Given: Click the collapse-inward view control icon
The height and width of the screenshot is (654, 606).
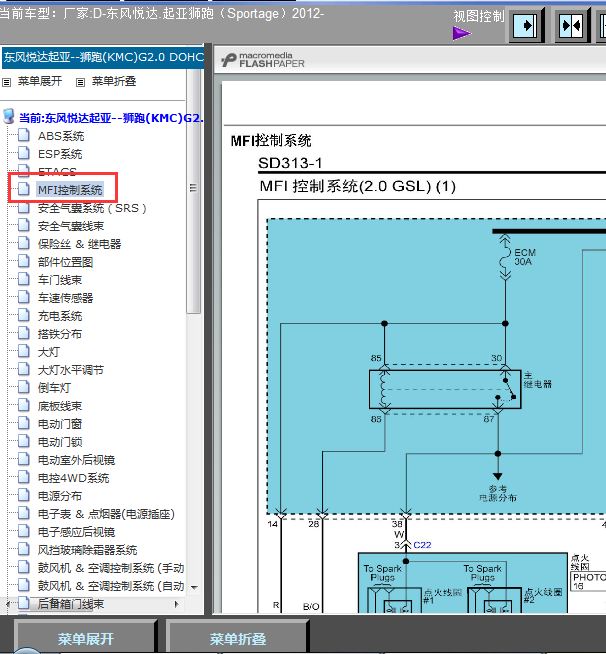Looking at the screenshot, I should [x=571, y=26].
